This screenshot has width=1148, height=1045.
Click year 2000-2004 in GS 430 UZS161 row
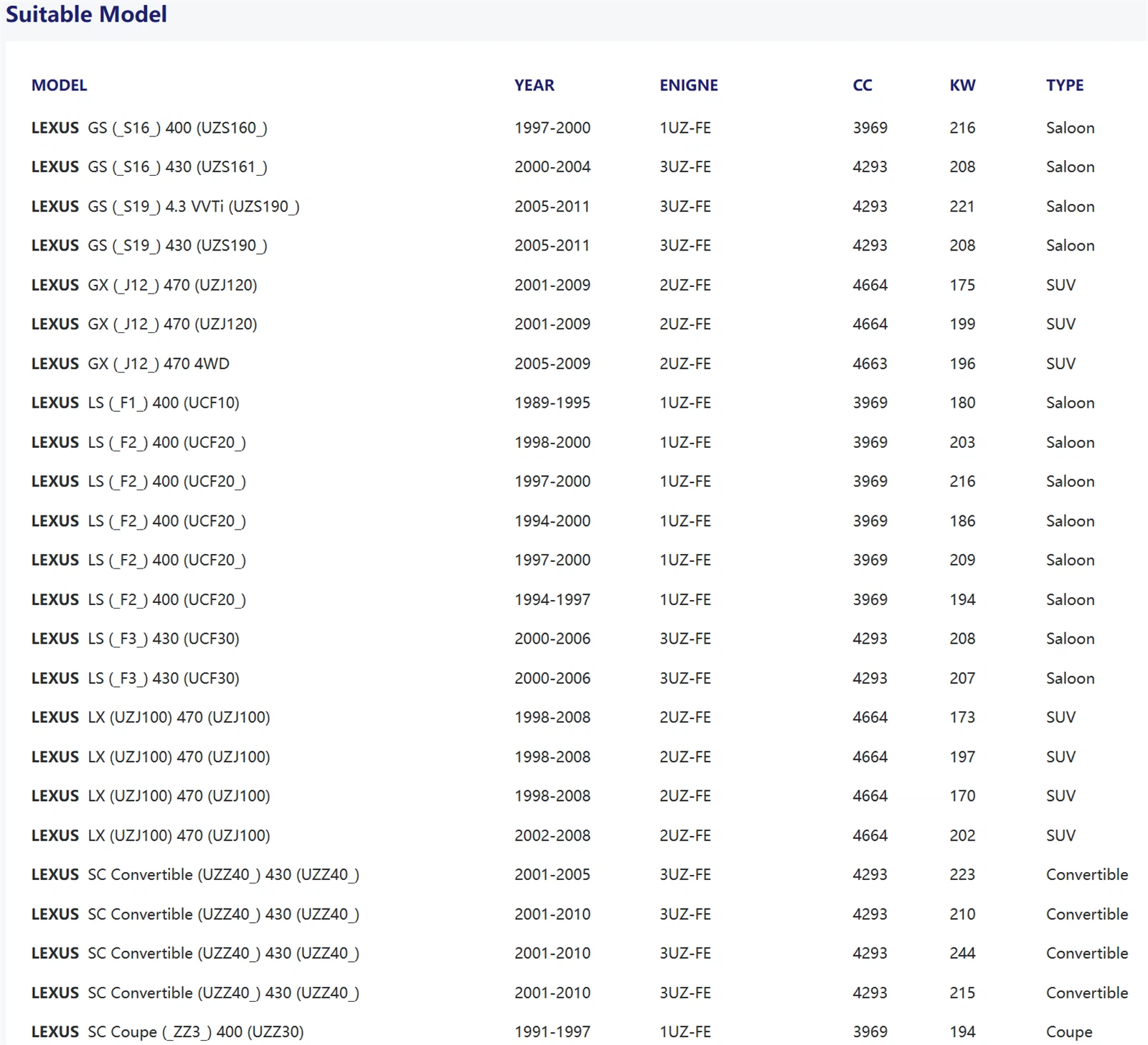point(552,167)
